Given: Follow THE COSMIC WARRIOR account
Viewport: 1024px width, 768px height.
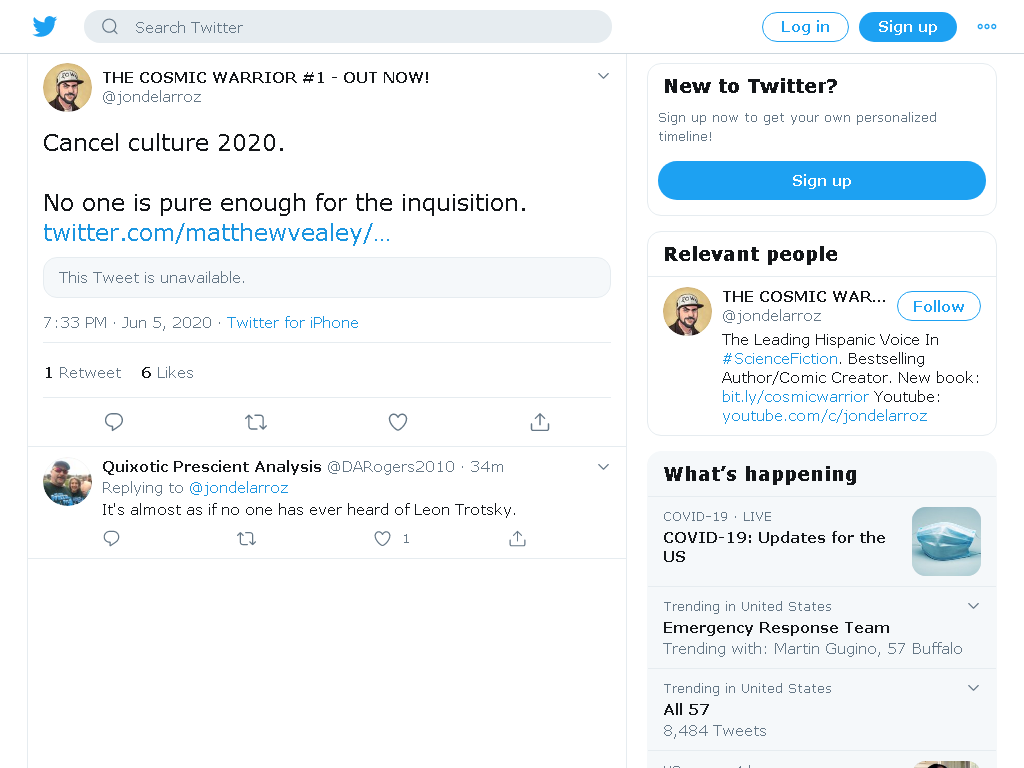Looking at the screenshot, I should 938,306.
